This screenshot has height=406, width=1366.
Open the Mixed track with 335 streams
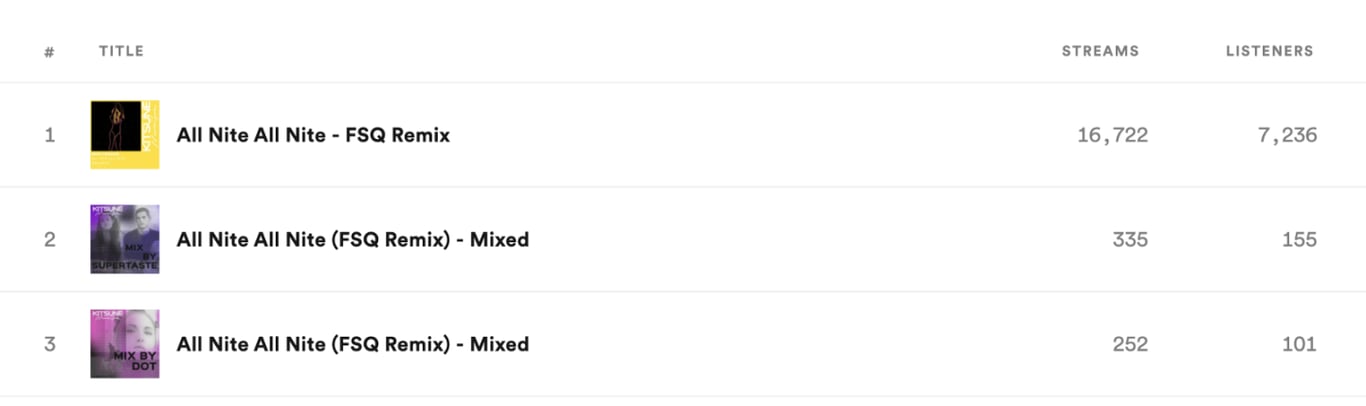pos(353,240)
